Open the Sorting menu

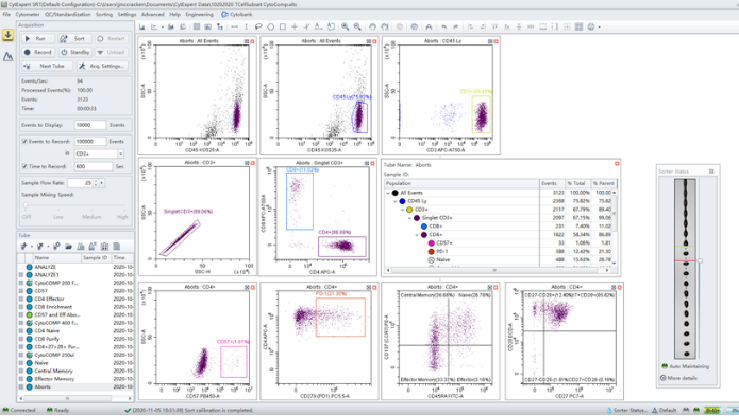pos(104,15)
